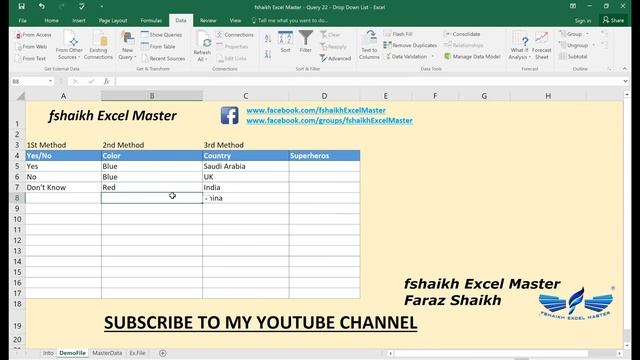Open facebook.com/groups/fshaikhExcelMaster link

click(329, 120)
